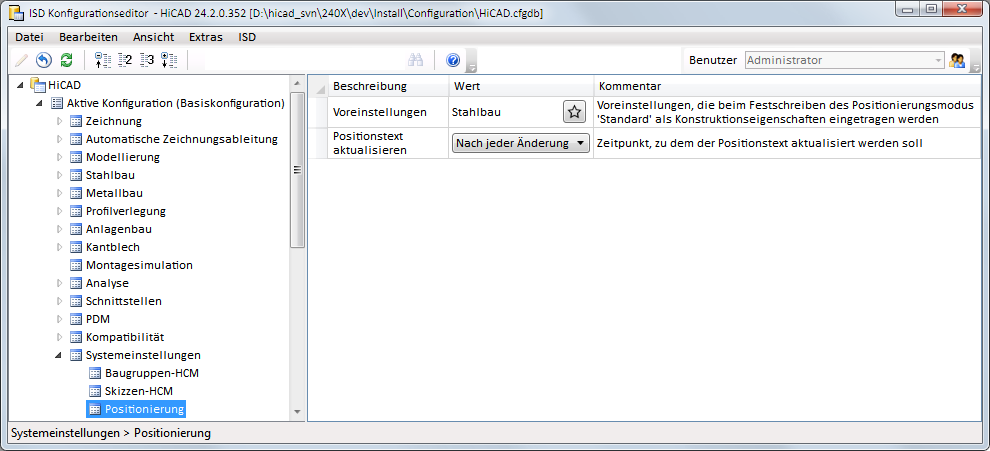
Task: Select Baugruppen-HCM tree item
Action: 152,373
